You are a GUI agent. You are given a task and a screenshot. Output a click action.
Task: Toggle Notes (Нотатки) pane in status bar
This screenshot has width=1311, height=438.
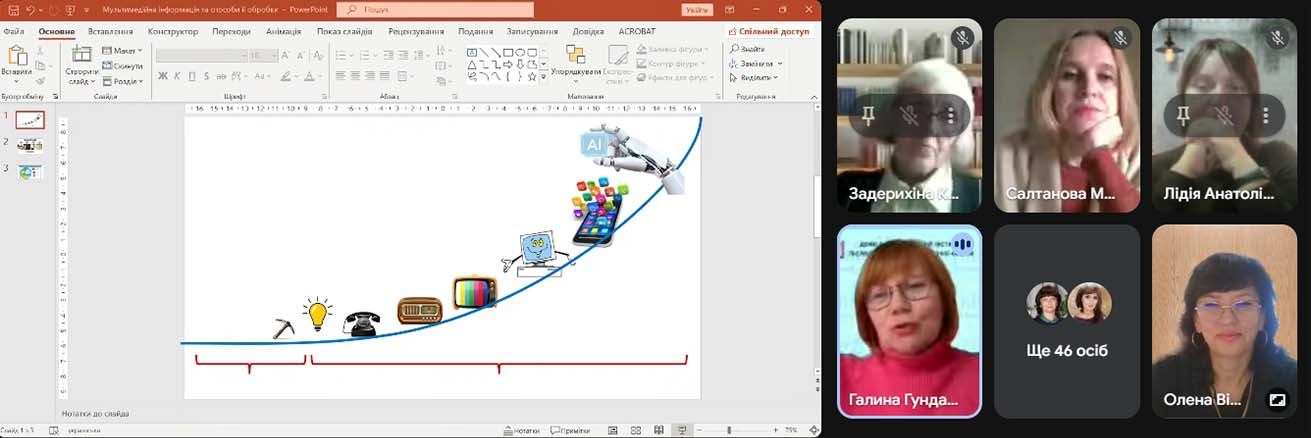pyautogui.click(x=521, y=430)
